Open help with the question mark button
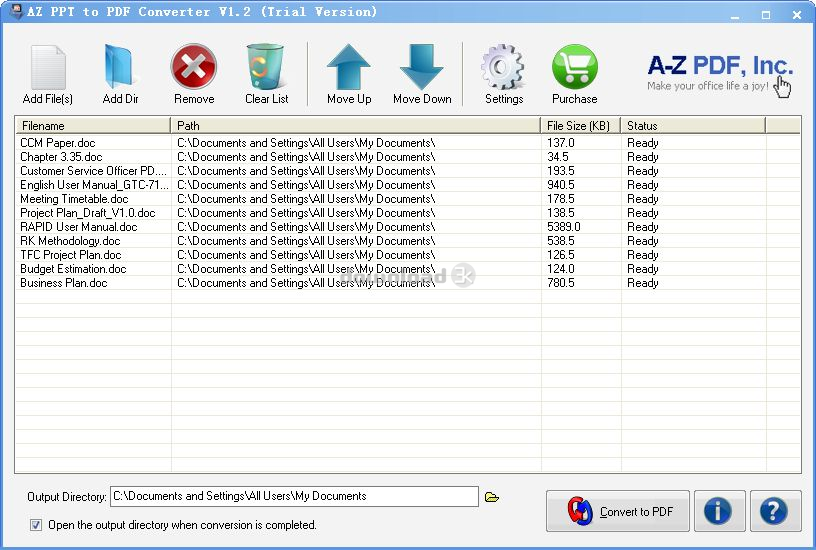816x550 pixels. (775, 511)
